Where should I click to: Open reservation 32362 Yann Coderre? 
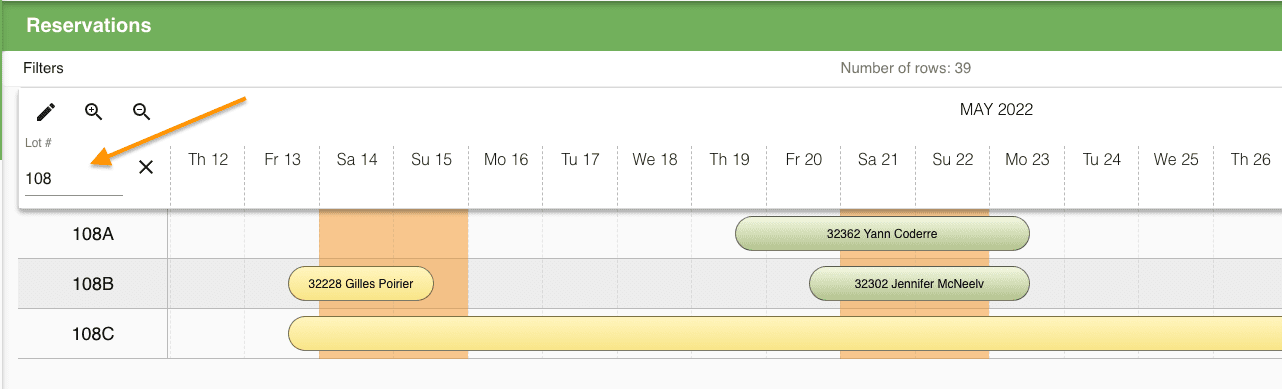(882, 233)
